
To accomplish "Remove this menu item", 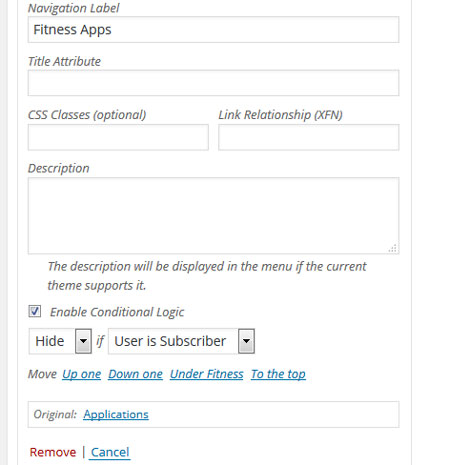I will [x=53, y=452].
